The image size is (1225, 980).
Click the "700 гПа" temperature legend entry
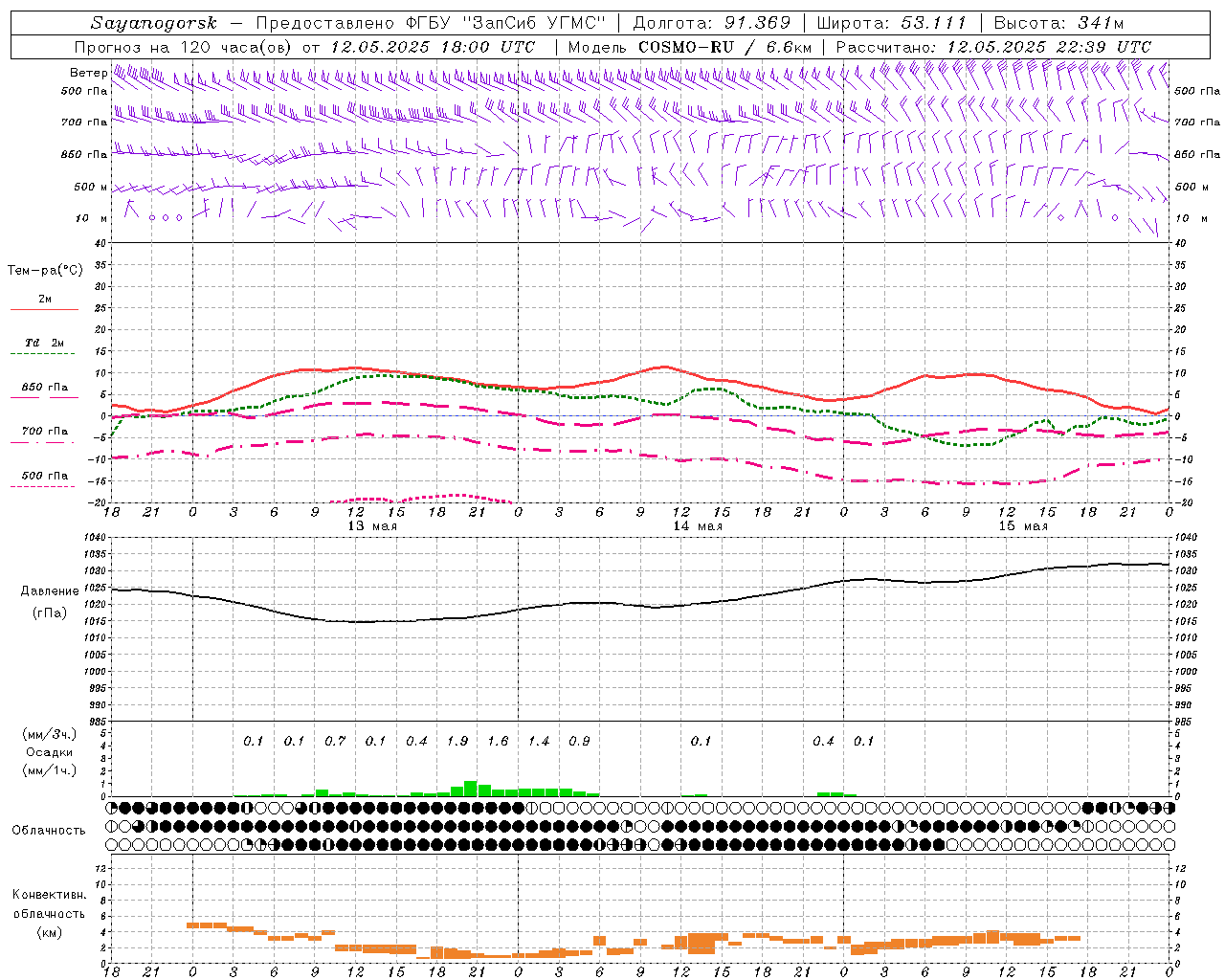(45, 432)
